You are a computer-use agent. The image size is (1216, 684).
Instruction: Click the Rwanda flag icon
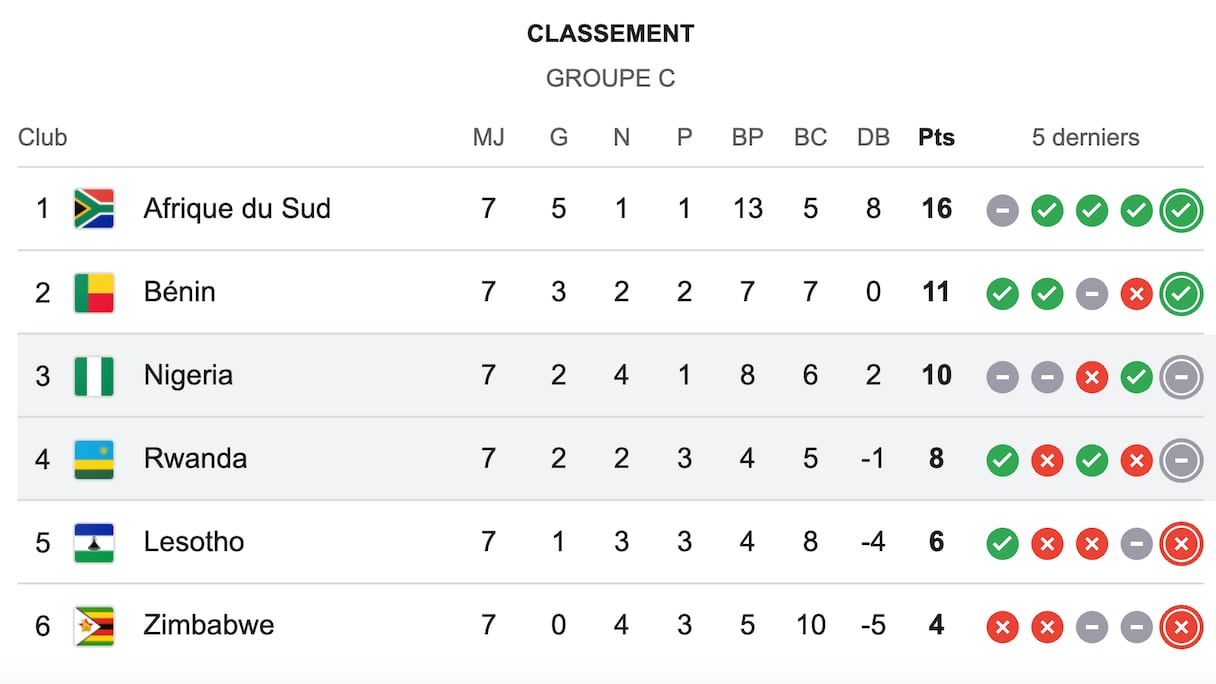click(94, 459)
